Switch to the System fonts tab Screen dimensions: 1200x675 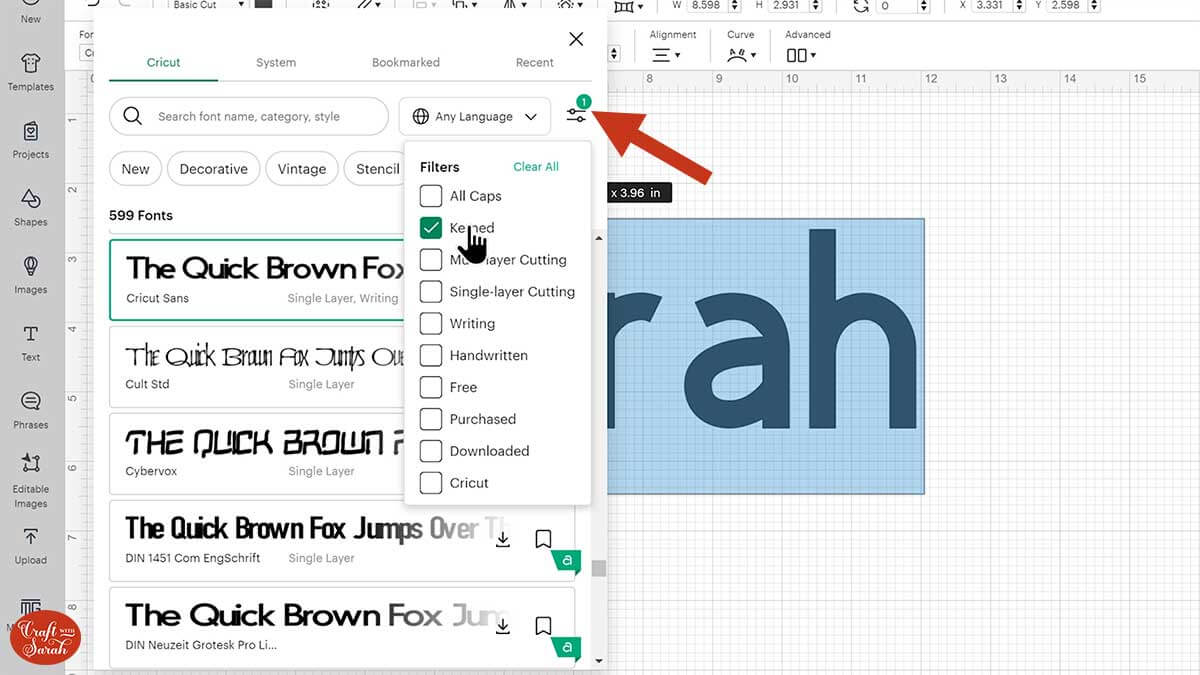[275, 62]
